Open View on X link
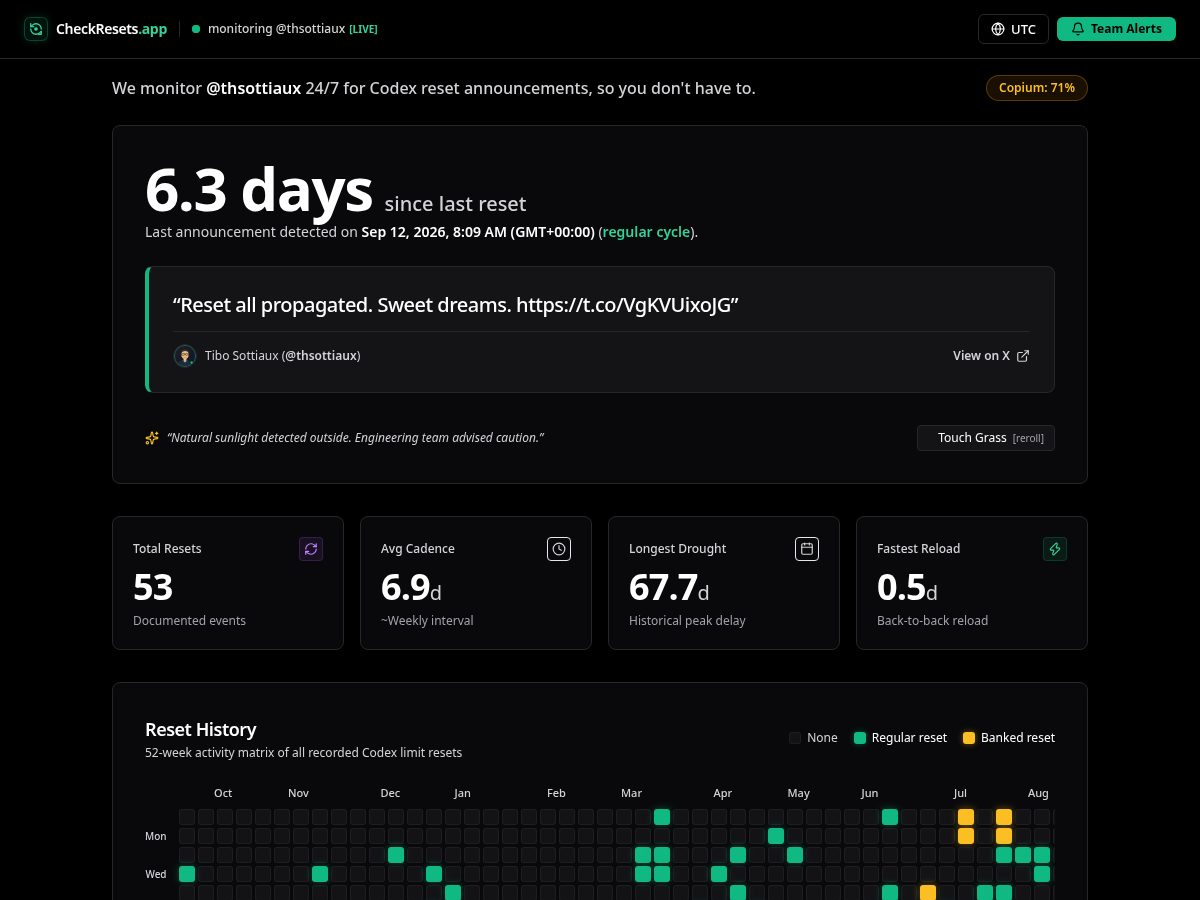 pyautogui.click(x=990, y=355)
